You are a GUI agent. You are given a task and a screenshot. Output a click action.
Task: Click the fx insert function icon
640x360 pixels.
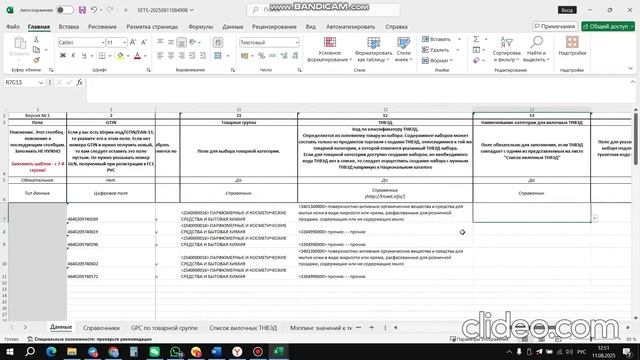coord(79,82)
